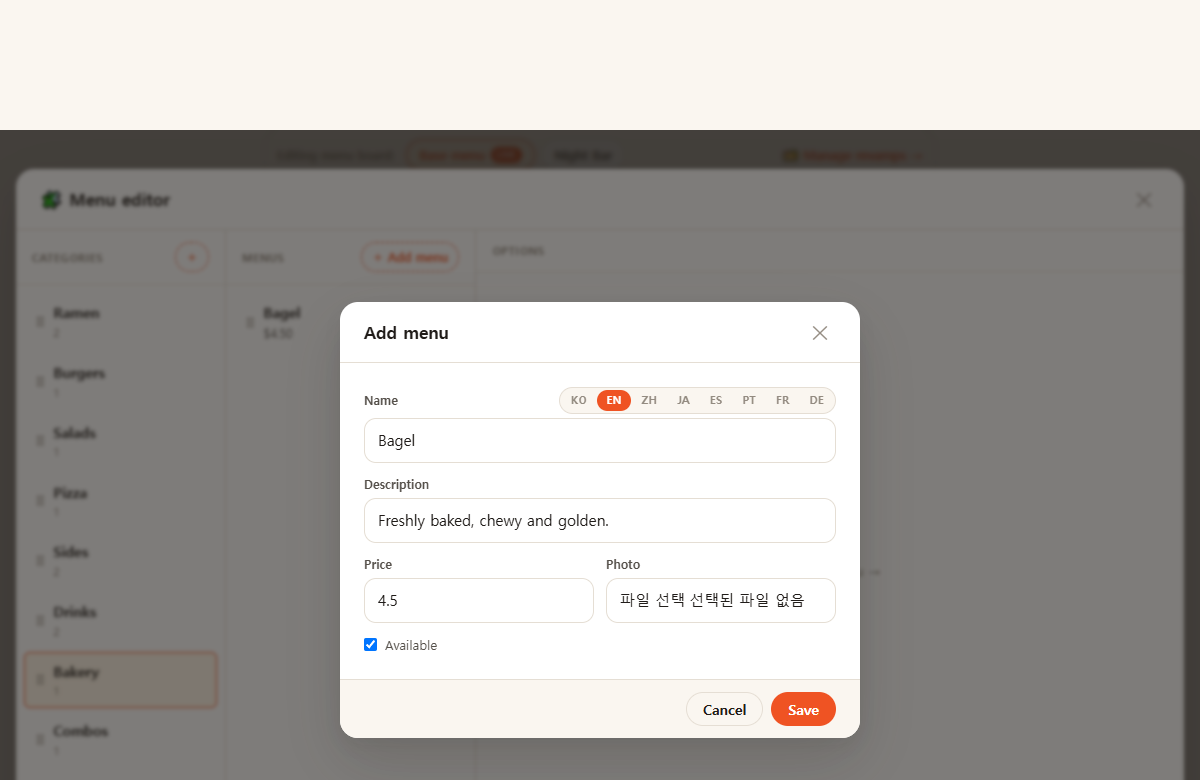Click the Name field containing Bagel
Screen dimensions: 1200x780
[600, 440]
